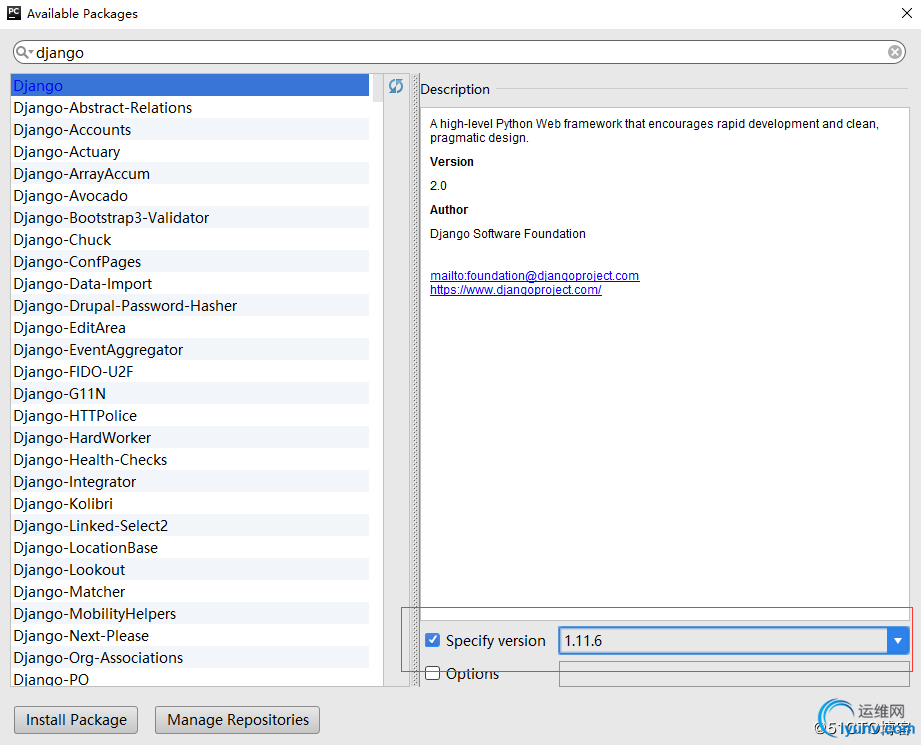Enable the Options checkbox

pyautogui.click(x=432, y=673)
